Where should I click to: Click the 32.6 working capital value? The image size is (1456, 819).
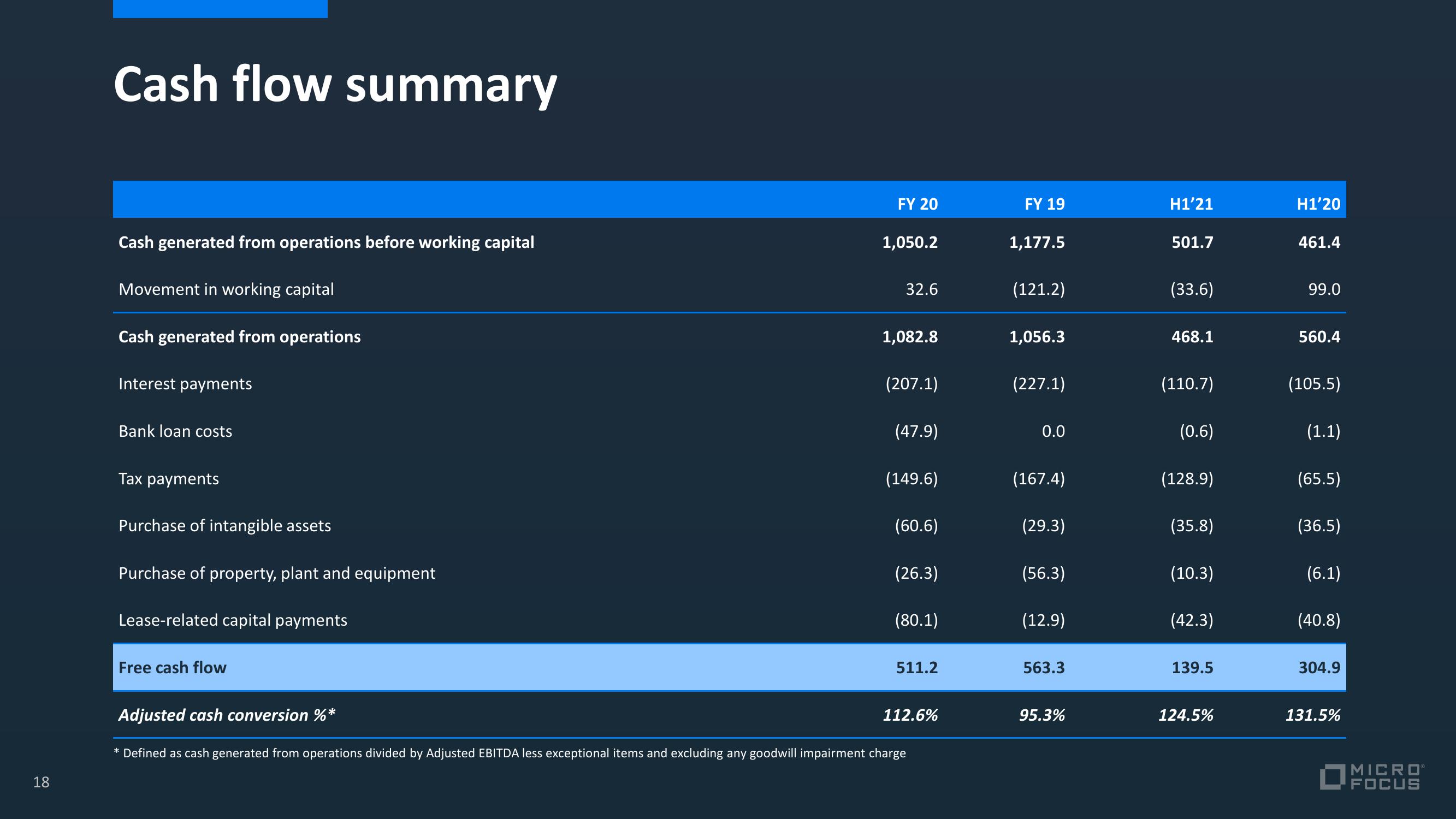click(x=921, y=289)
